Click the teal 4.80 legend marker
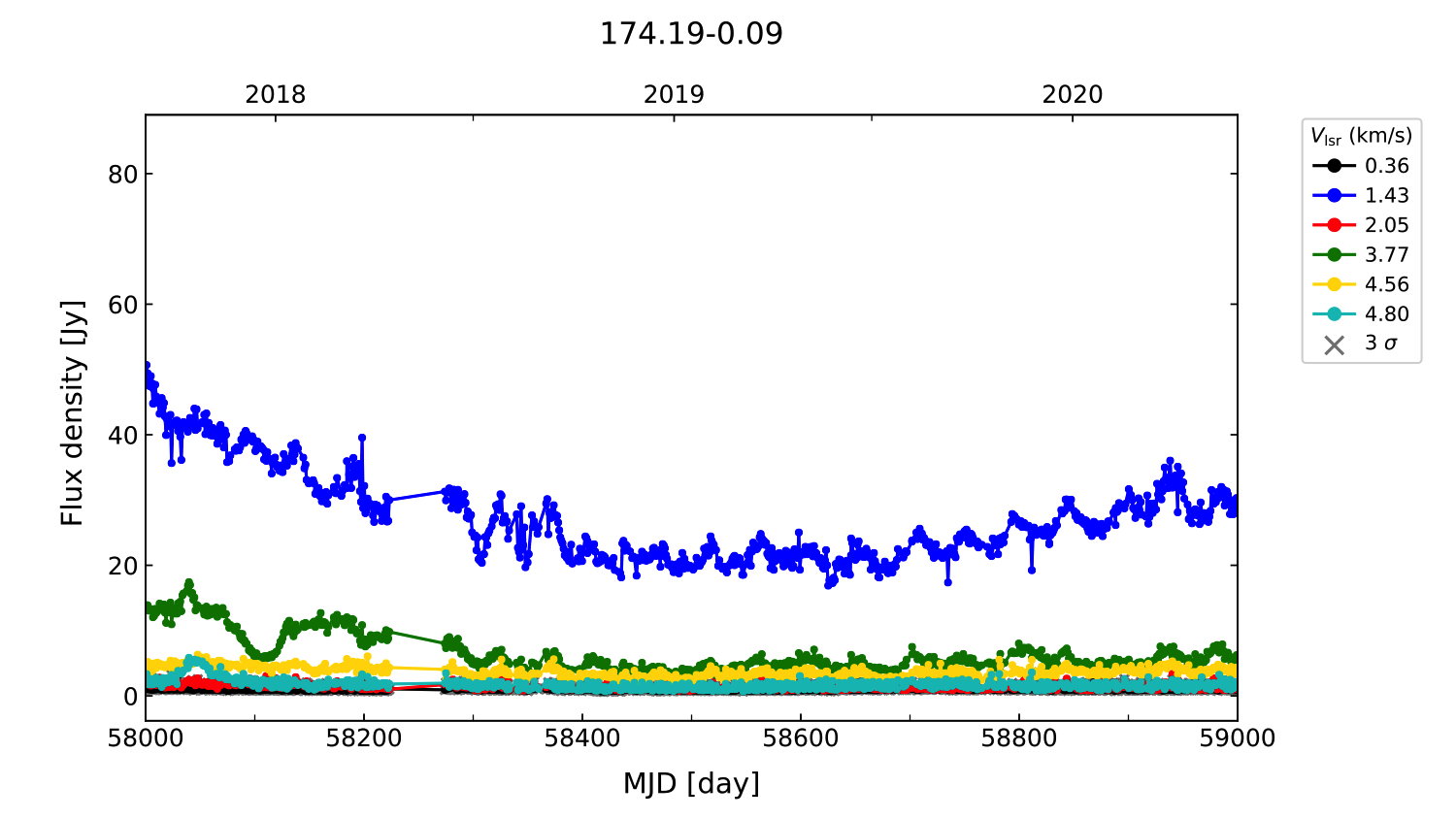Image resolution: width=1456 pixels, height=819 pixels. (1335, 314)
